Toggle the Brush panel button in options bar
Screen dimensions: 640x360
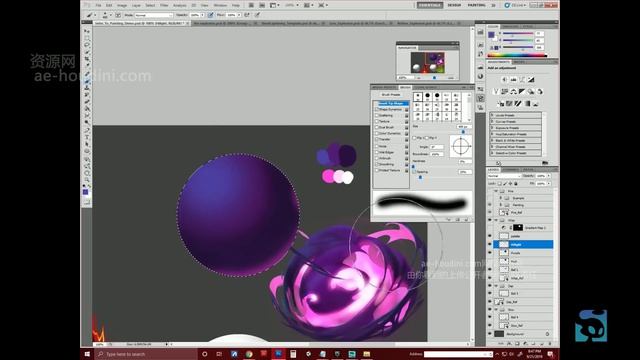click(x=118, y=15)
